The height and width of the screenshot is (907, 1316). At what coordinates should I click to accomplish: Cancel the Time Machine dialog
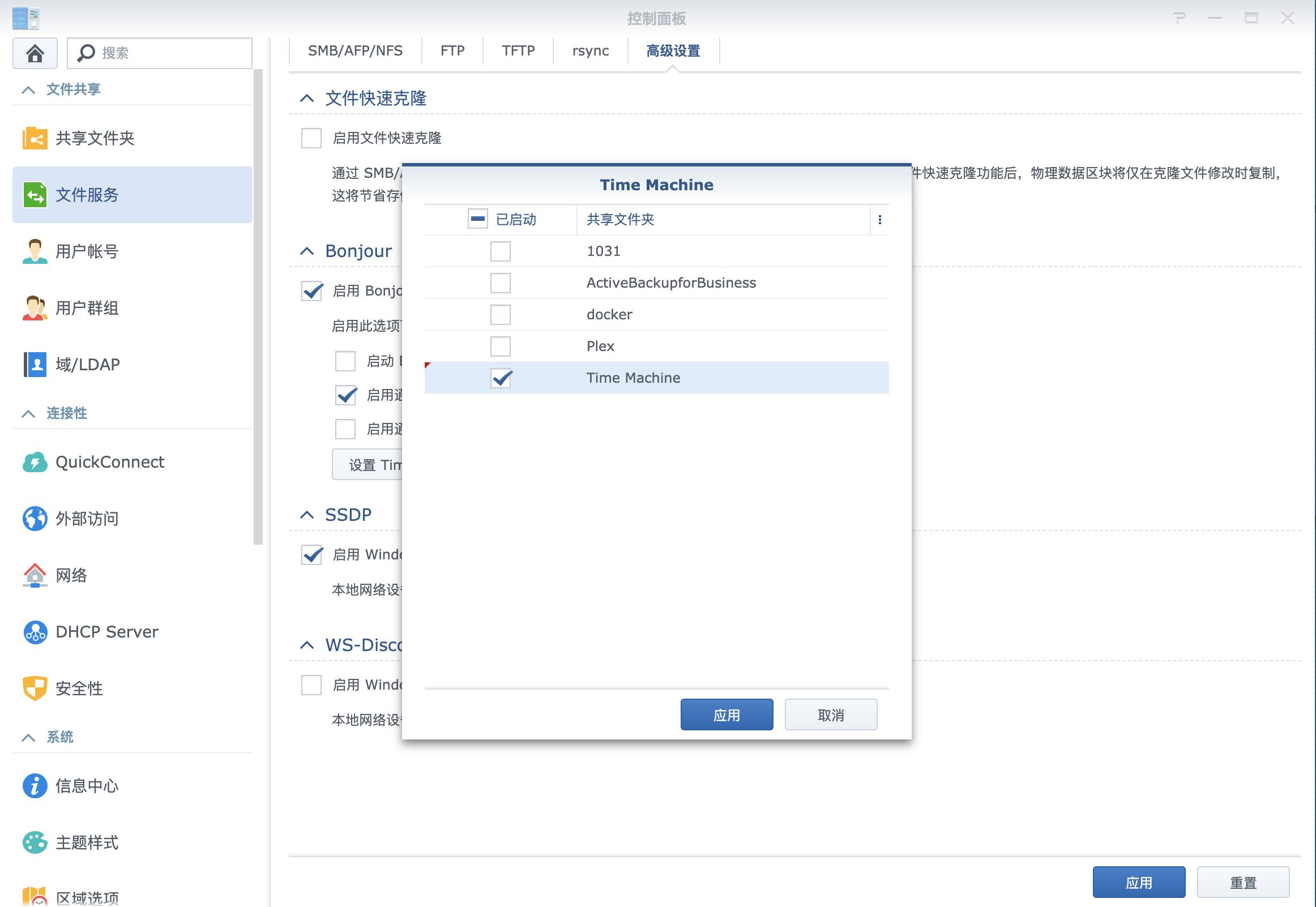click(x=831, y=715)
